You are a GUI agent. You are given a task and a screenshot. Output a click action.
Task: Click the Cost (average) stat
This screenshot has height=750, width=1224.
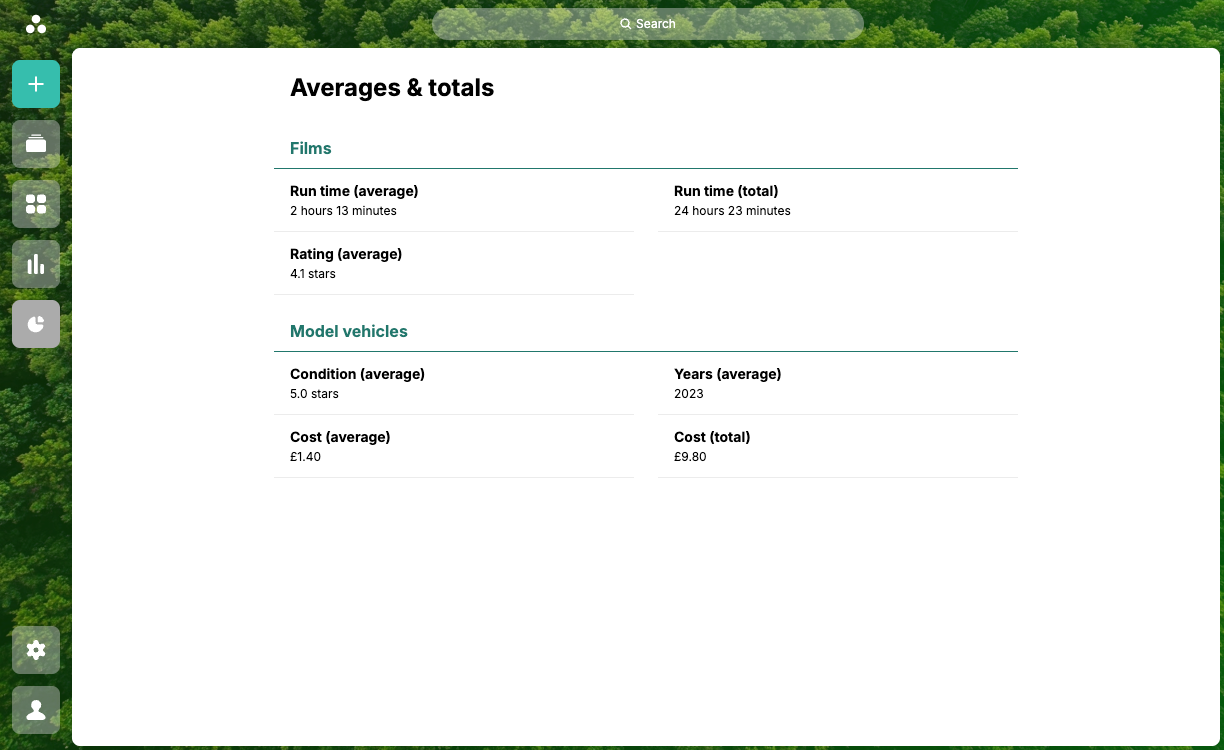pyautogui.click(x=340, y=446)
